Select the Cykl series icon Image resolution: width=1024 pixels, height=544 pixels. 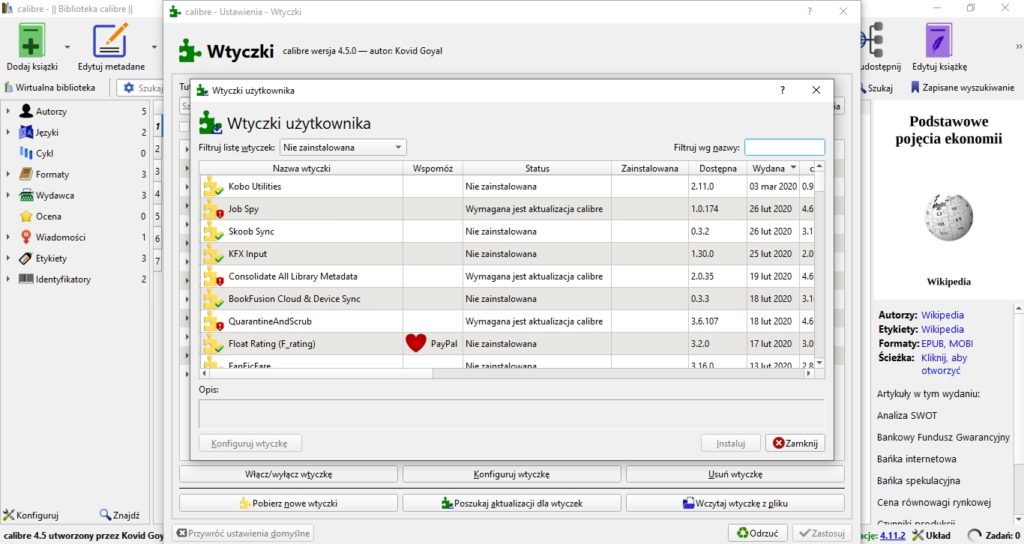pyautogui.click(x=26, y=153)
